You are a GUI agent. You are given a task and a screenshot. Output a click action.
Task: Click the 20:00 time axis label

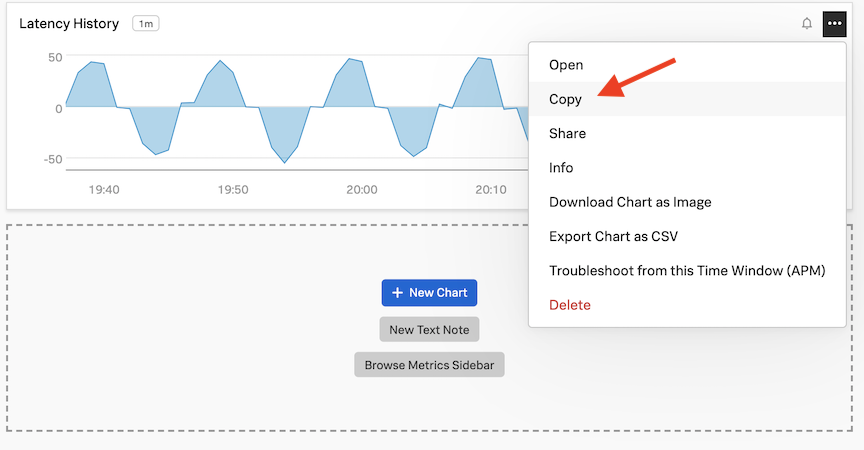coord(362,189)
